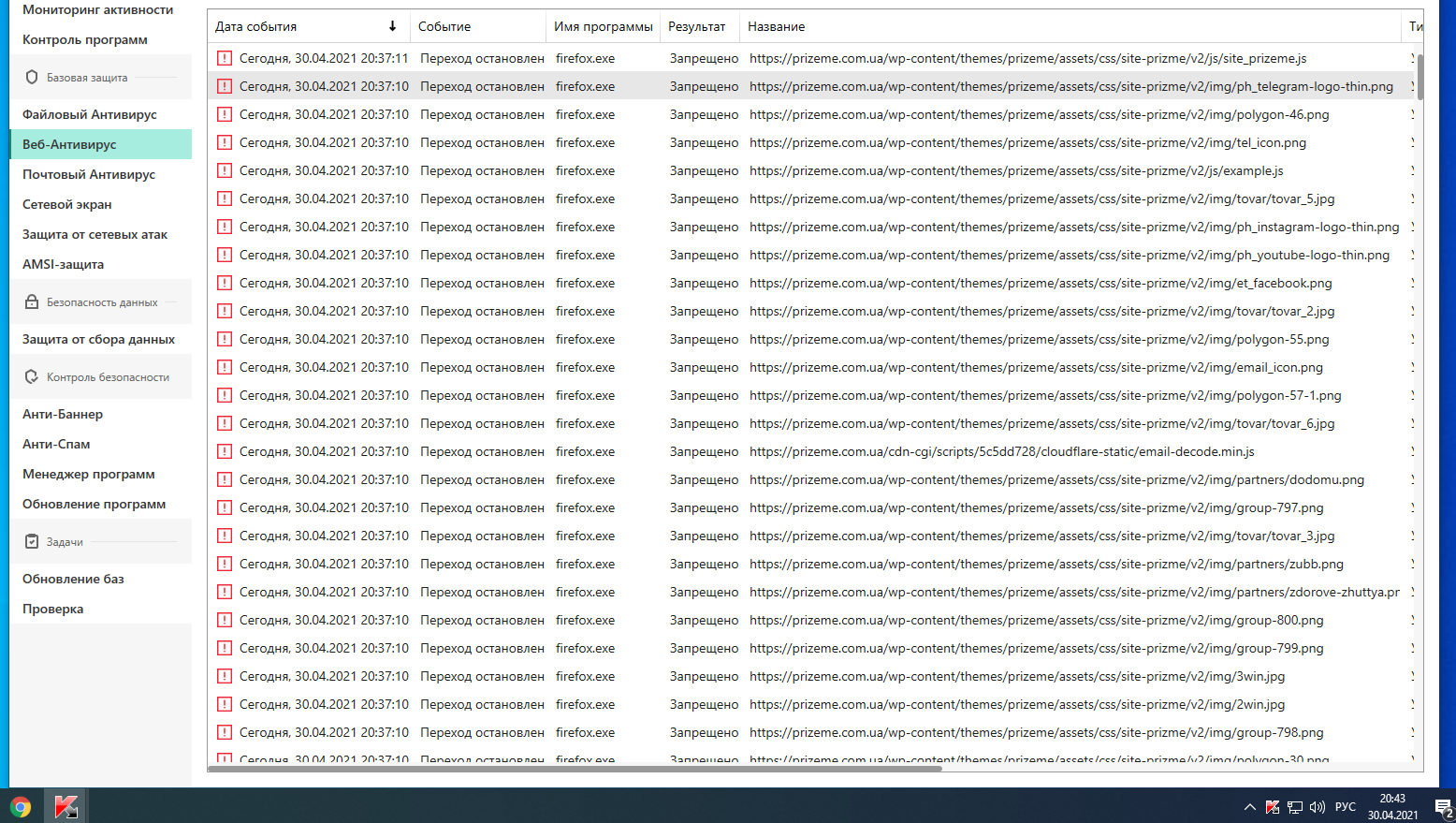Select the polygon-57-1.png URL cell
This screenshot has height=823, width=1456.
point(1045,395)
